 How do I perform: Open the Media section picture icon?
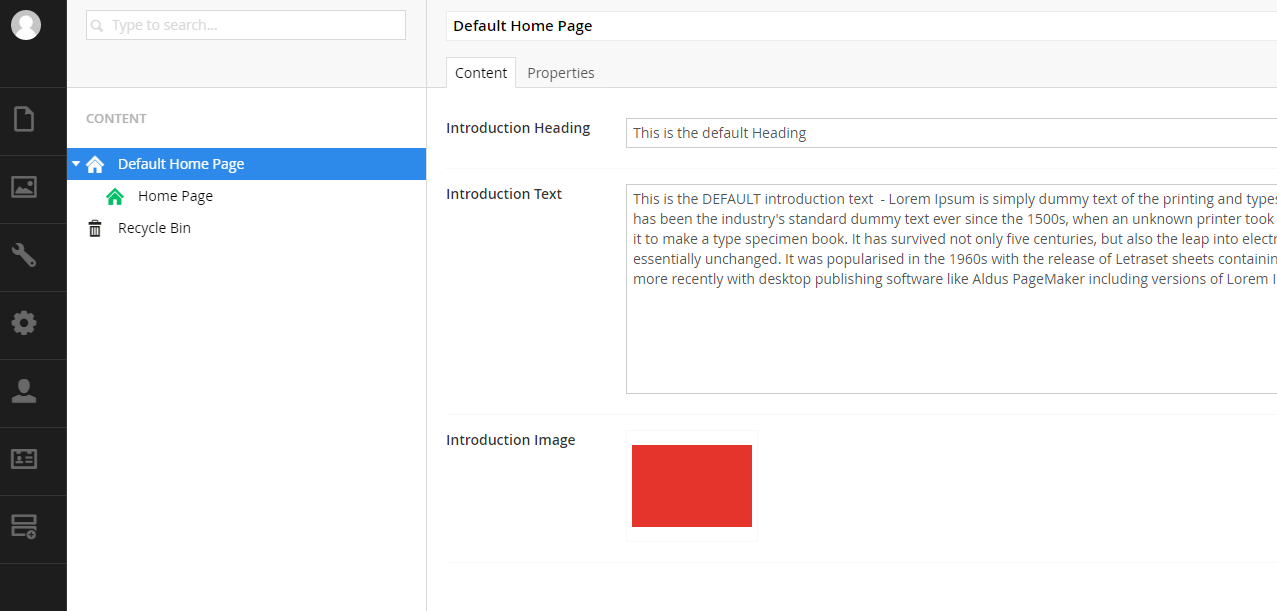[x=24, y=187]
